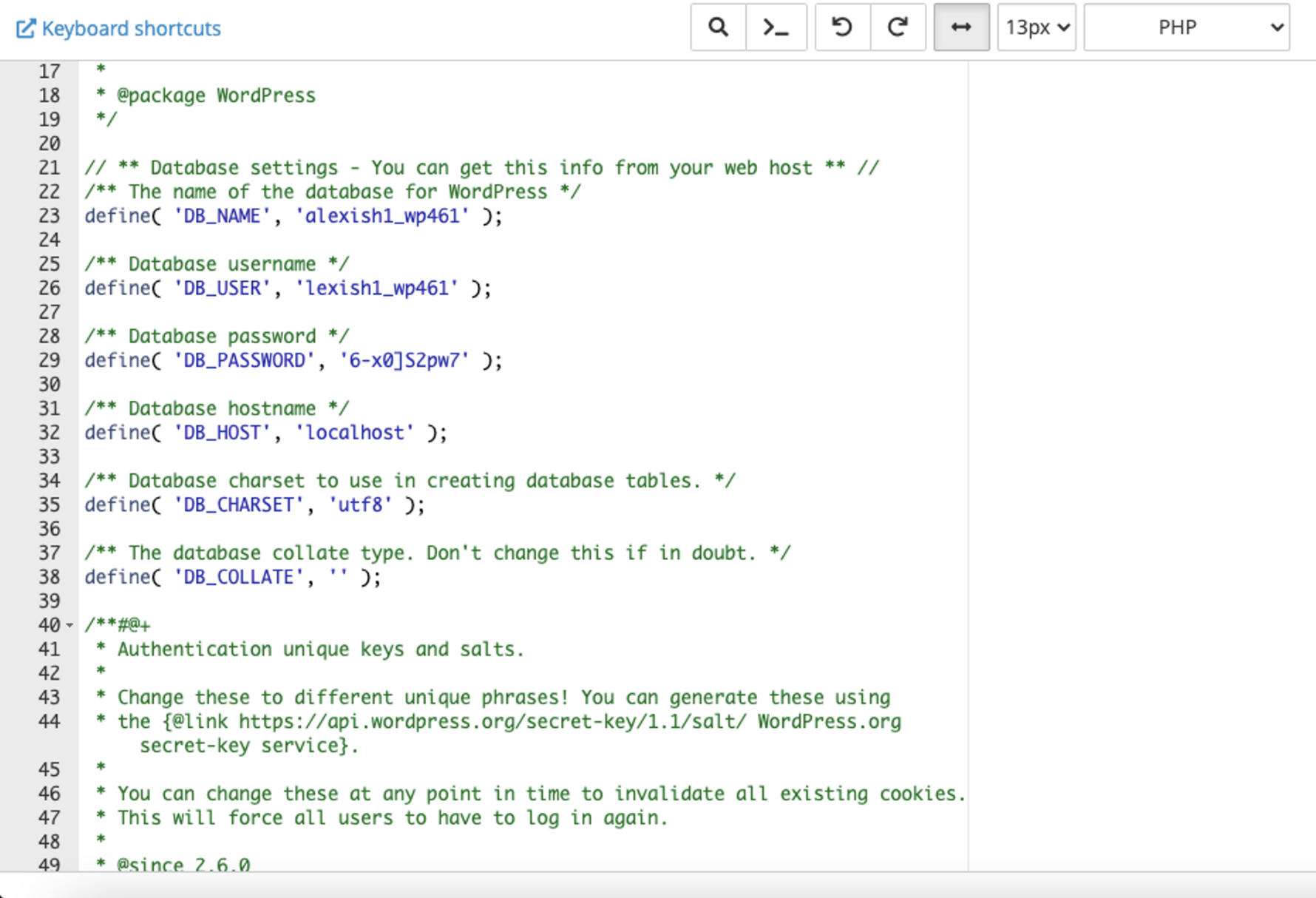
Task: Open the PHP language mode dropdown
Action: [x=1187, y=27]
